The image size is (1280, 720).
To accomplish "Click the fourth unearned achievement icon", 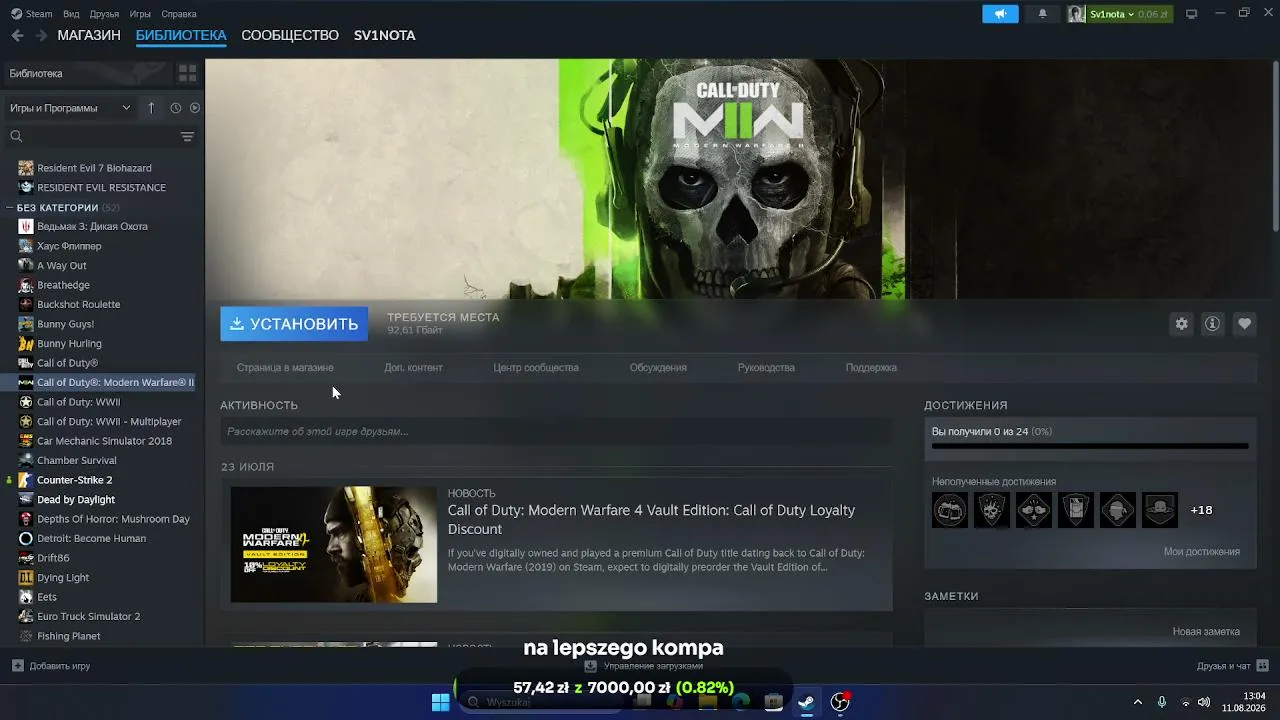I will point(1076,510).
